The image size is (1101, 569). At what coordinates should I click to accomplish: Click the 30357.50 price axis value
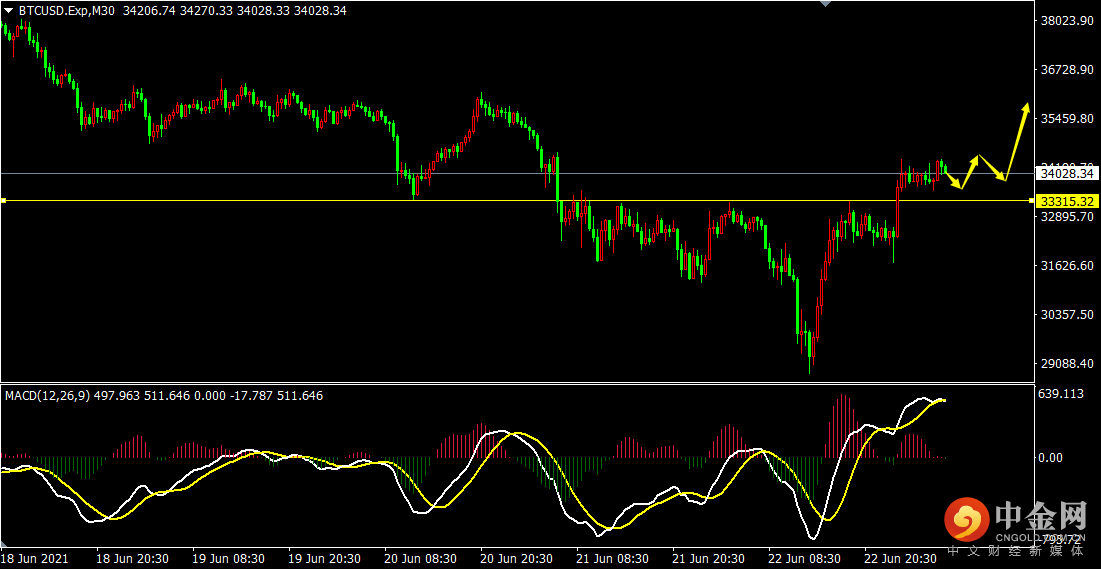click(x=1067, y=315)
